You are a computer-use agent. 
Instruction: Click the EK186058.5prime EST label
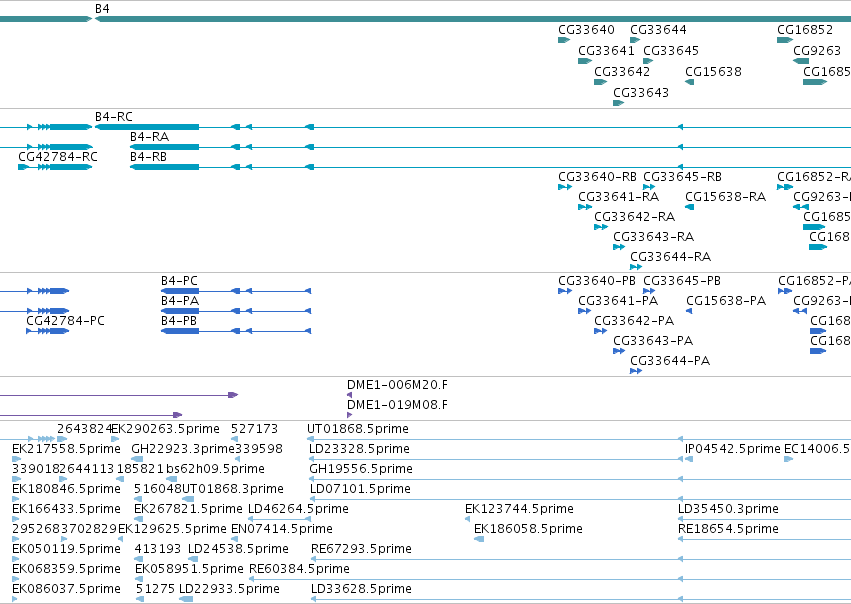(x=528, y=529)
